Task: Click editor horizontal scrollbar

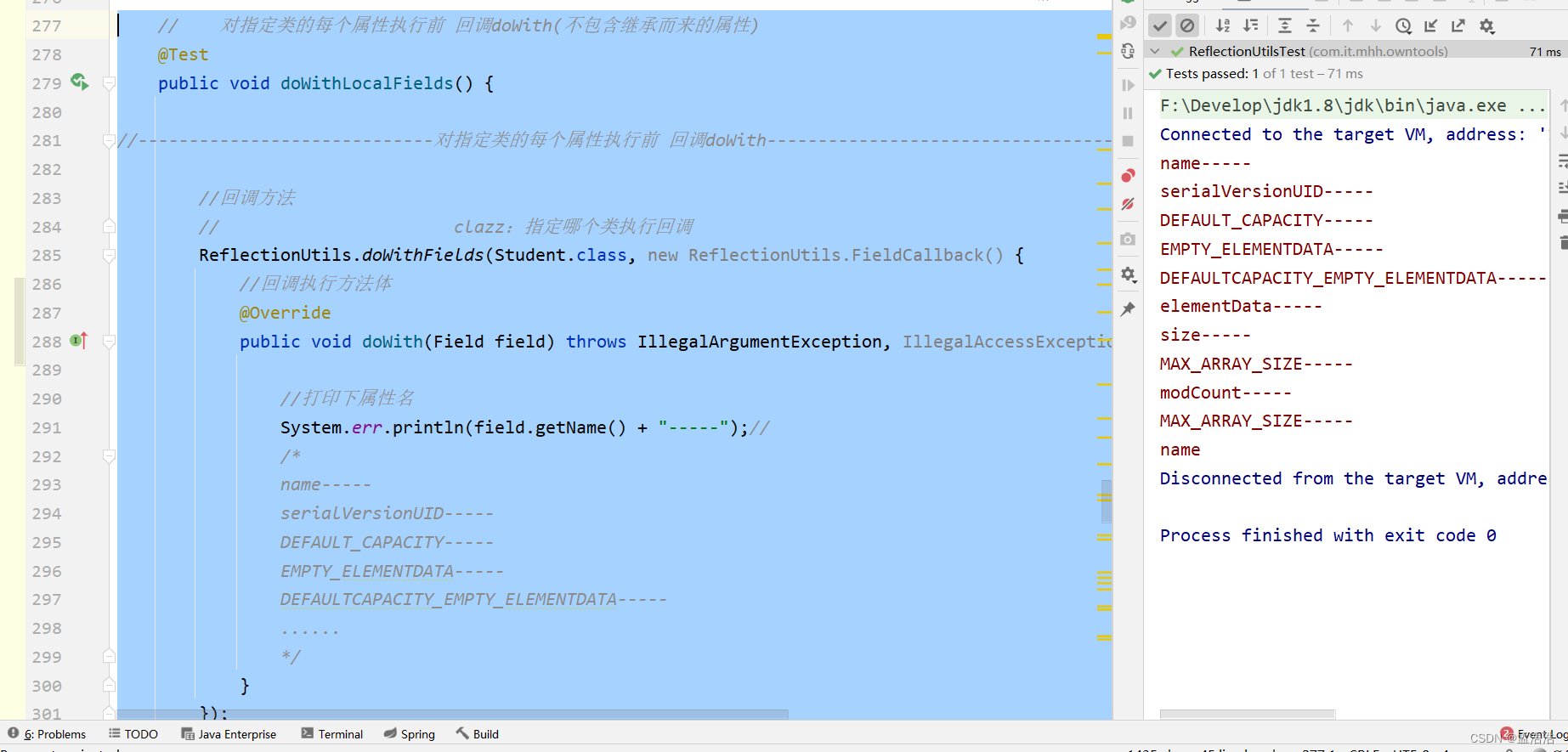Action: click(x=452, y=715)
